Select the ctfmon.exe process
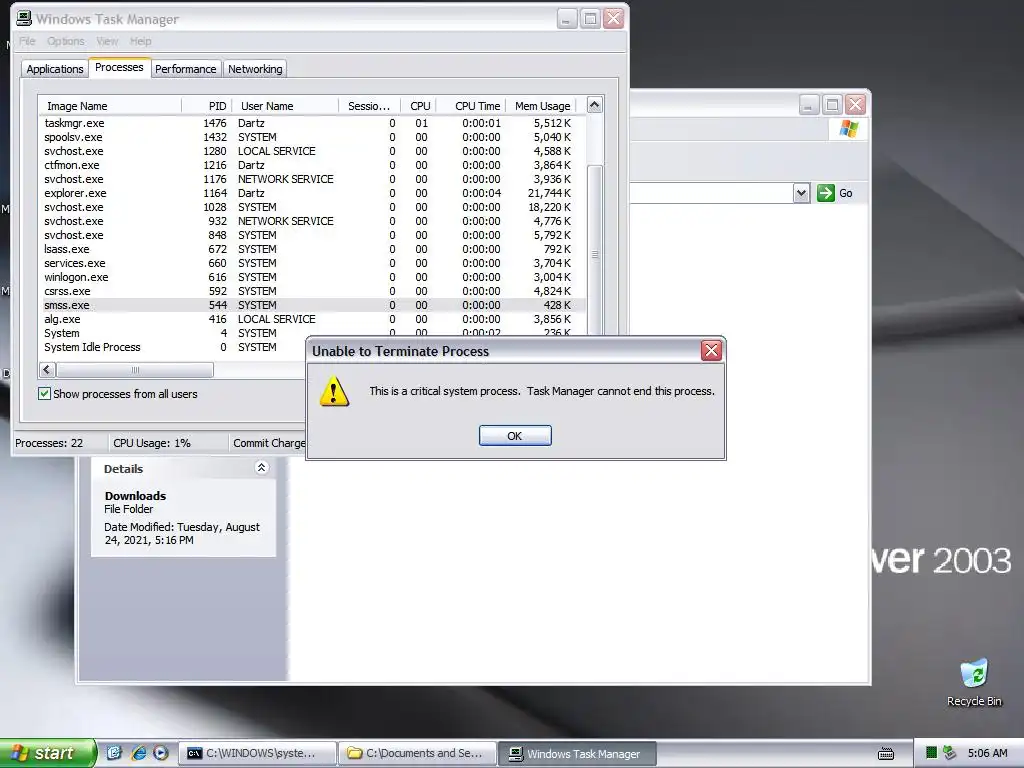This screenshot has width=1024, height=768. pyautogui.click(x=311, y=165)
